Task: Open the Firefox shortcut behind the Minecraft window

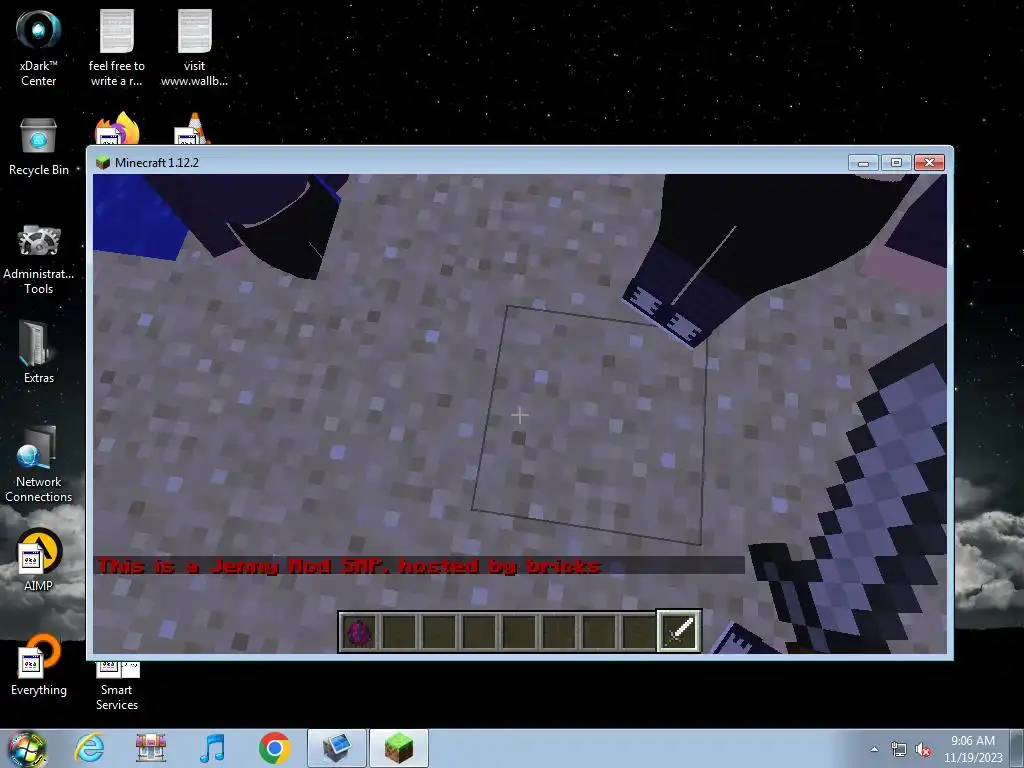Action: click(x=118, y=128)
